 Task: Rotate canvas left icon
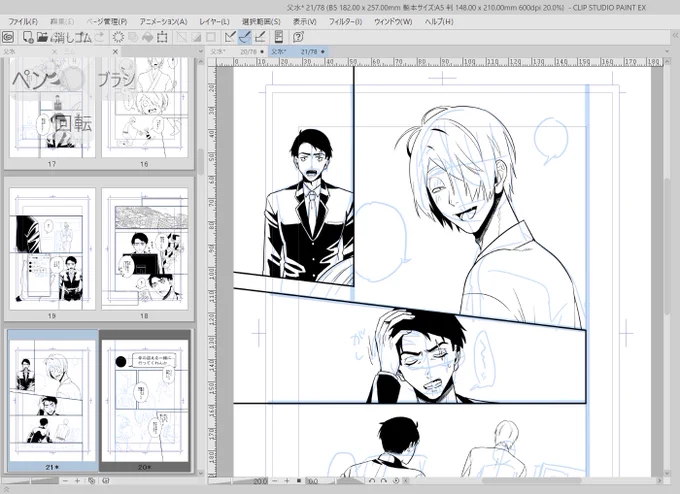pos(371,481)
